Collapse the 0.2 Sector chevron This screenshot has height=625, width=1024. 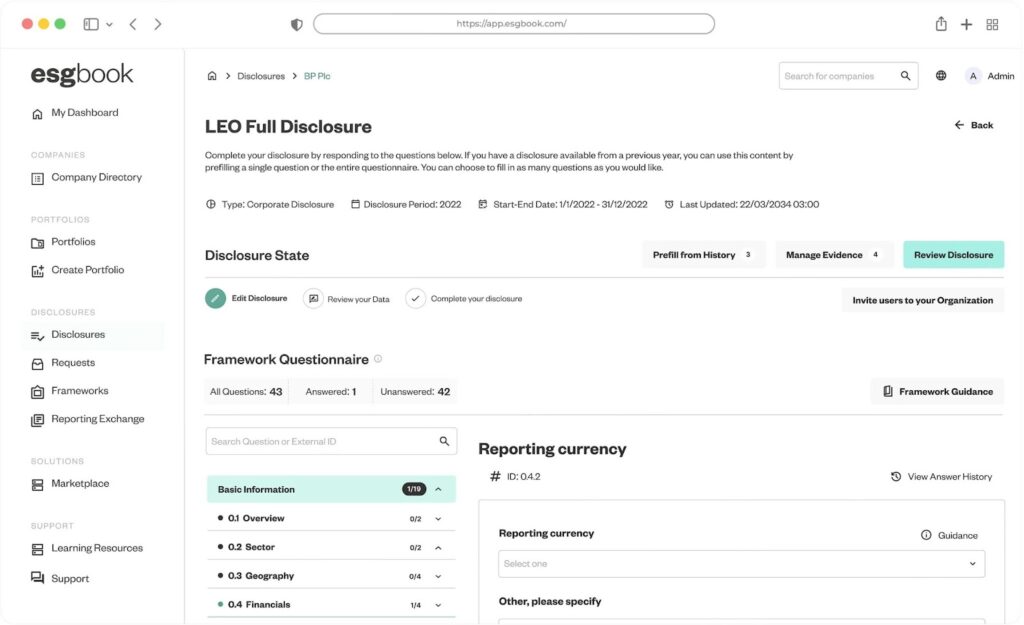[x=438, y=547]
